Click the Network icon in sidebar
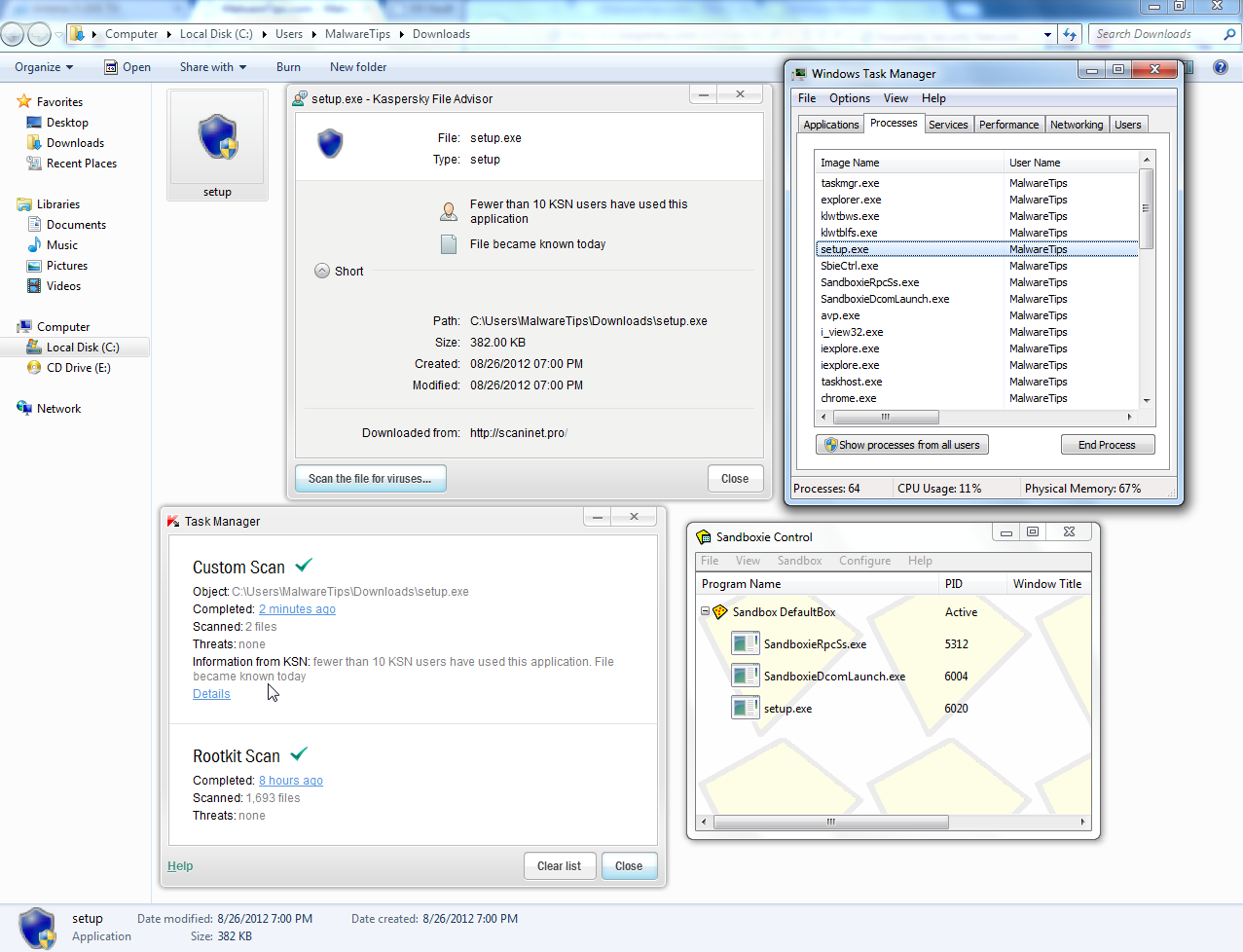 tap(24, 409)
